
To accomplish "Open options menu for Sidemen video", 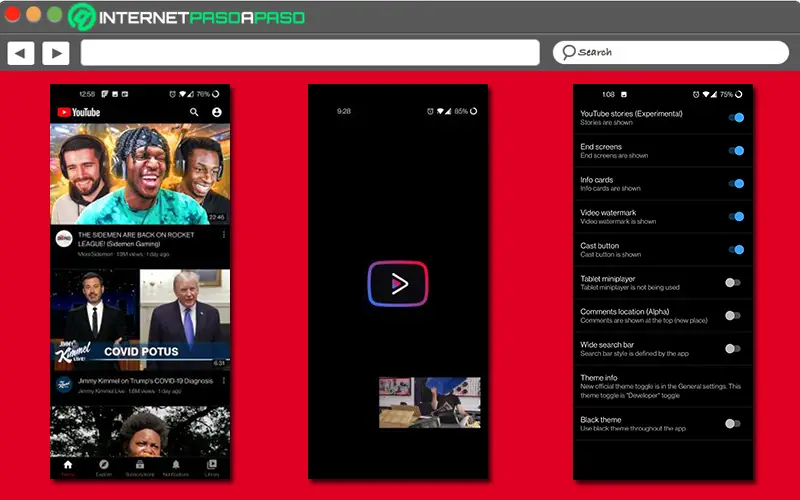I will click(x=223, y=234).
